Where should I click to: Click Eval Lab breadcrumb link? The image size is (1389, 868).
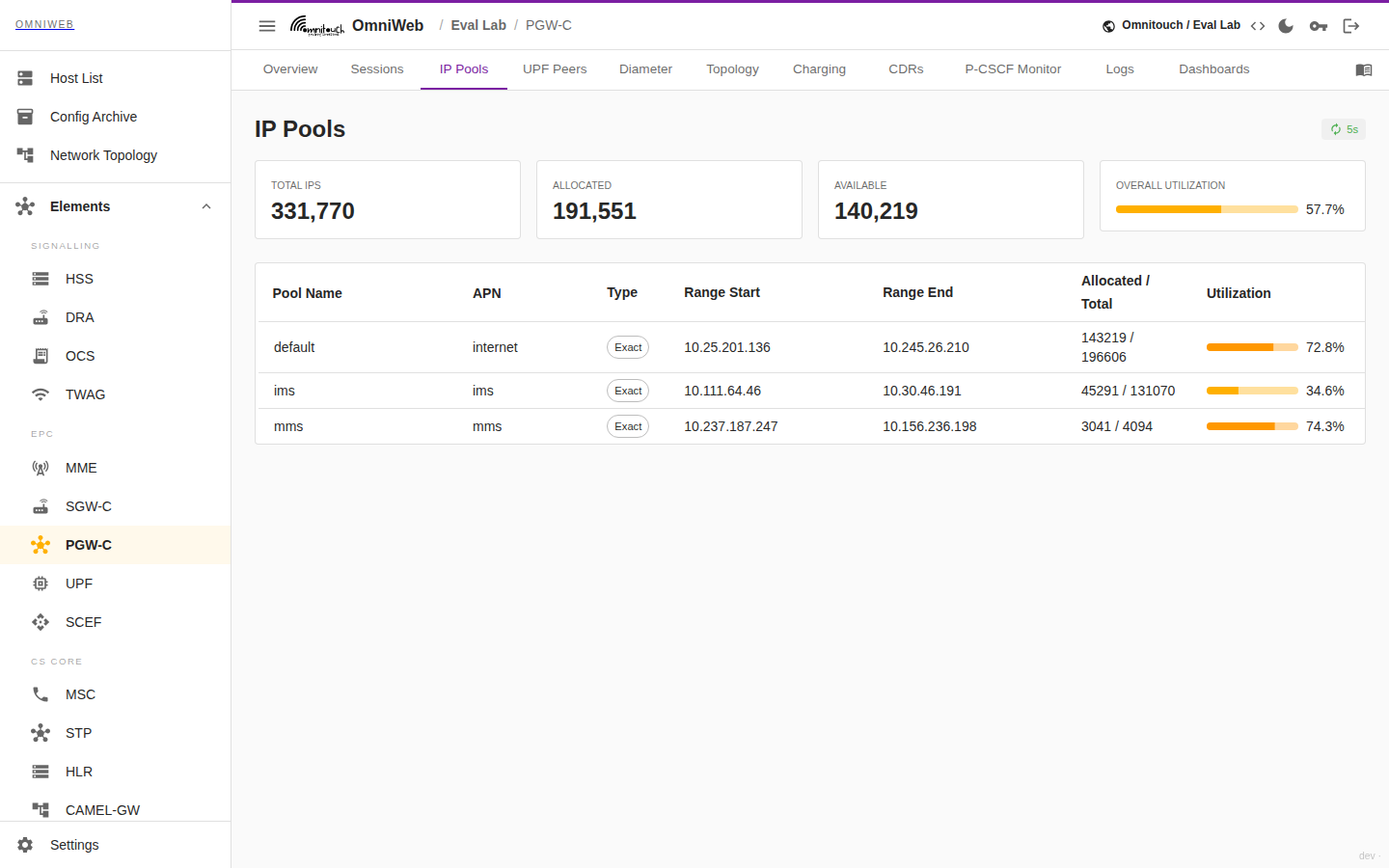coord(478,25)
